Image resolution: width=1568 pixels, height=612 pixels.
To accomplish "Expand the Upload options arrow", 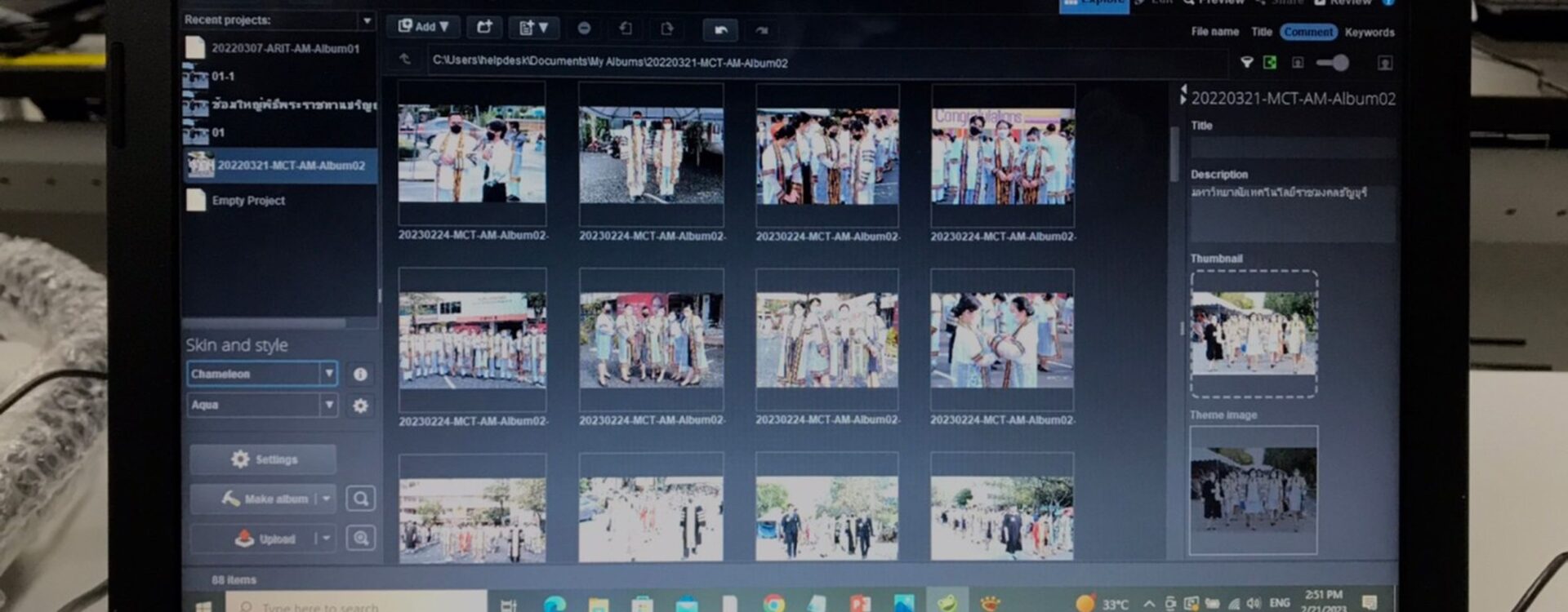I will pos(326,539).
